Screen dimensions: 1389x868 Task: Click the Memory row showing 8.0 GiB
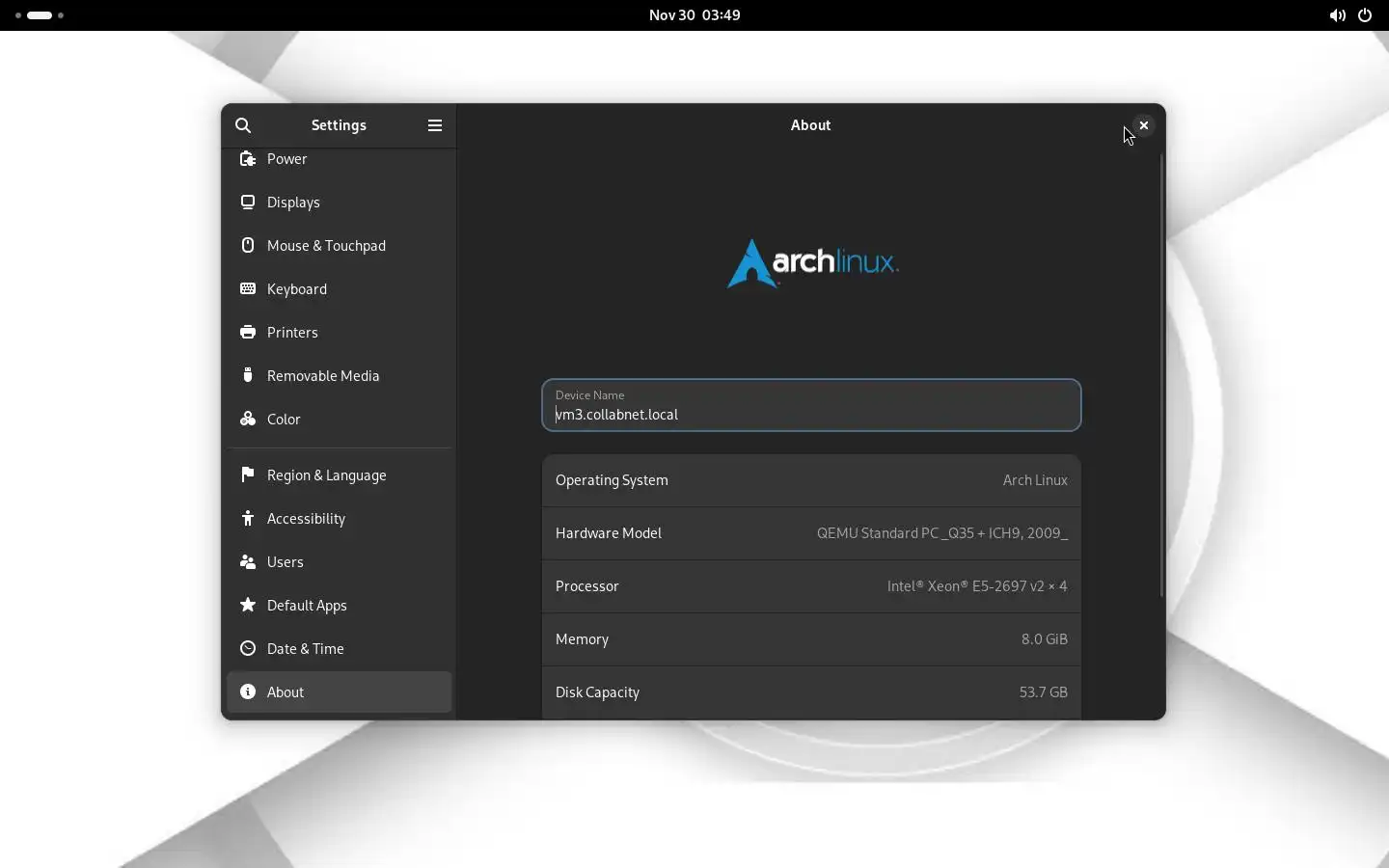tap(812, 639)
